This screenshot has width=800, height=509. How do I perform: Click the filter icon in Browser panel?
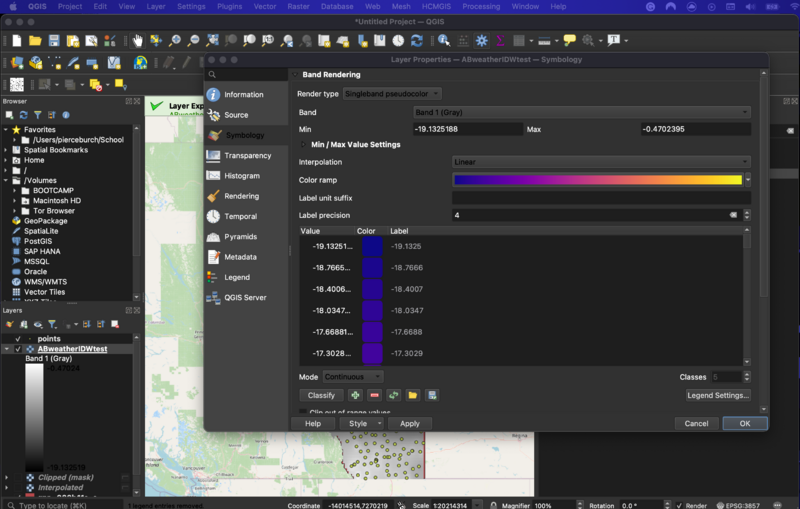(38, 115)
